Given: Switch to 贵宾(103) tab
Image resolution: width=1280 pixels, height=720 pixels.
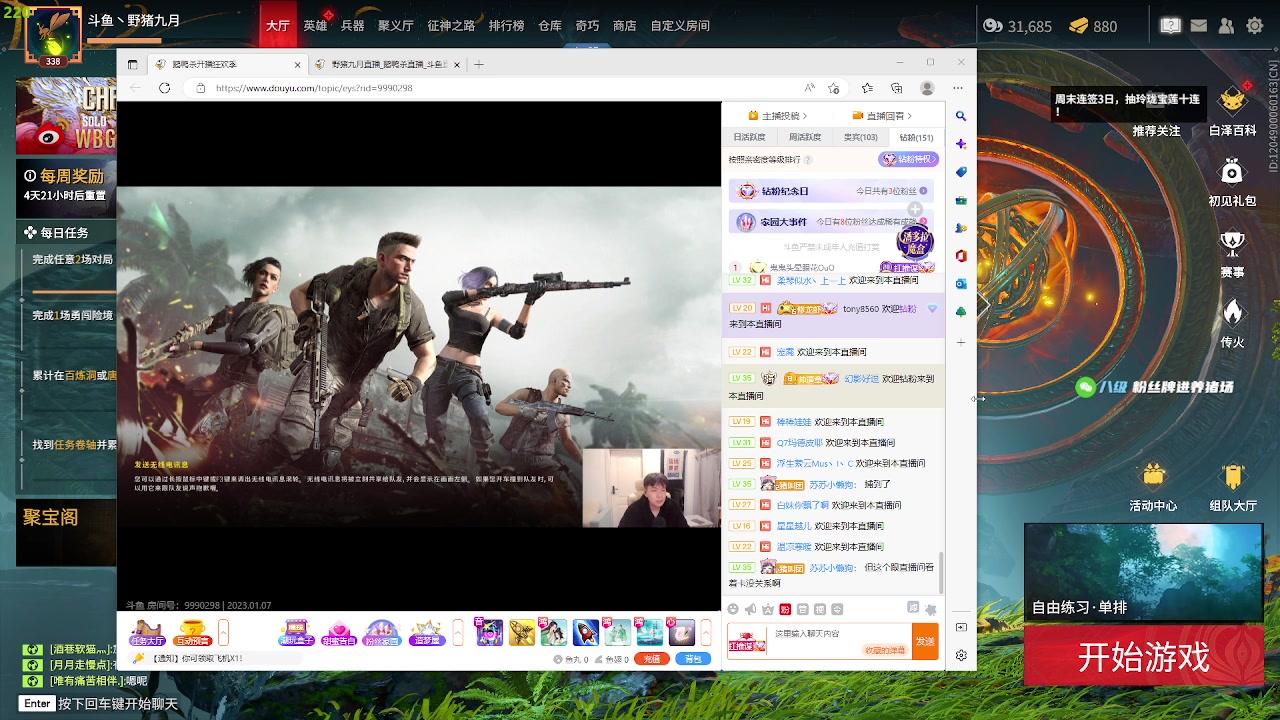Looking at the screenshot, I should (x=860, y=138).
